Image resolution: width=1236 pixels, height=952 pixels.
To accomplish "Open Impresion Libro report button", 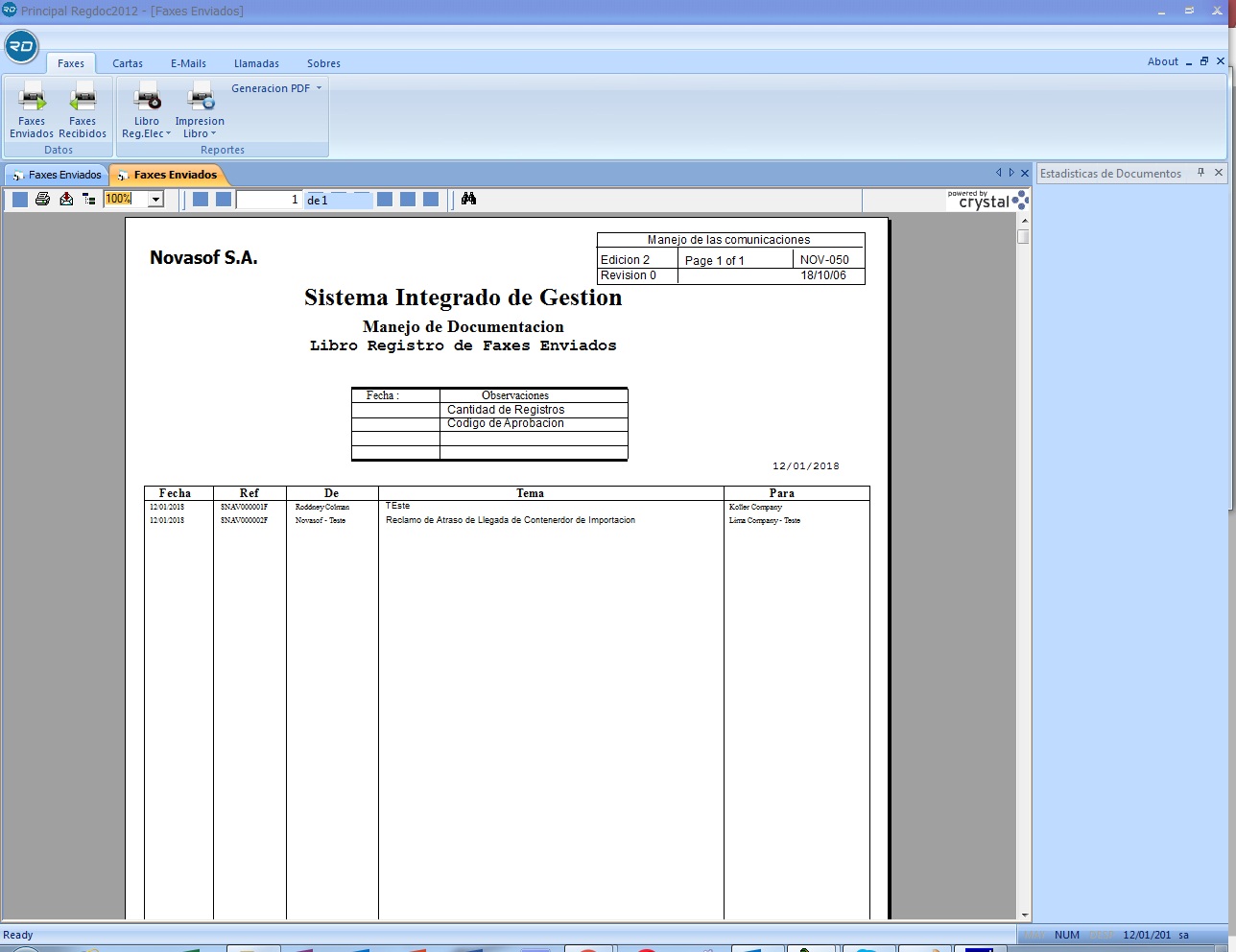I will tap(200, 110).
